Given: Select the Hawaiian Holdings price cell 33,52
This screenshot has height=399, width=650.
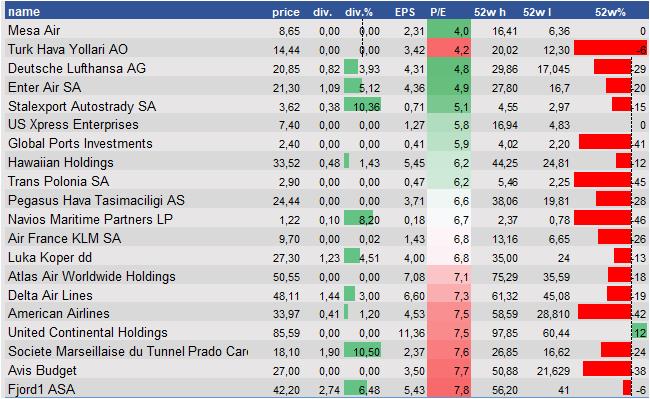Looking at the screenshot, I should click(x=286, y=163).
